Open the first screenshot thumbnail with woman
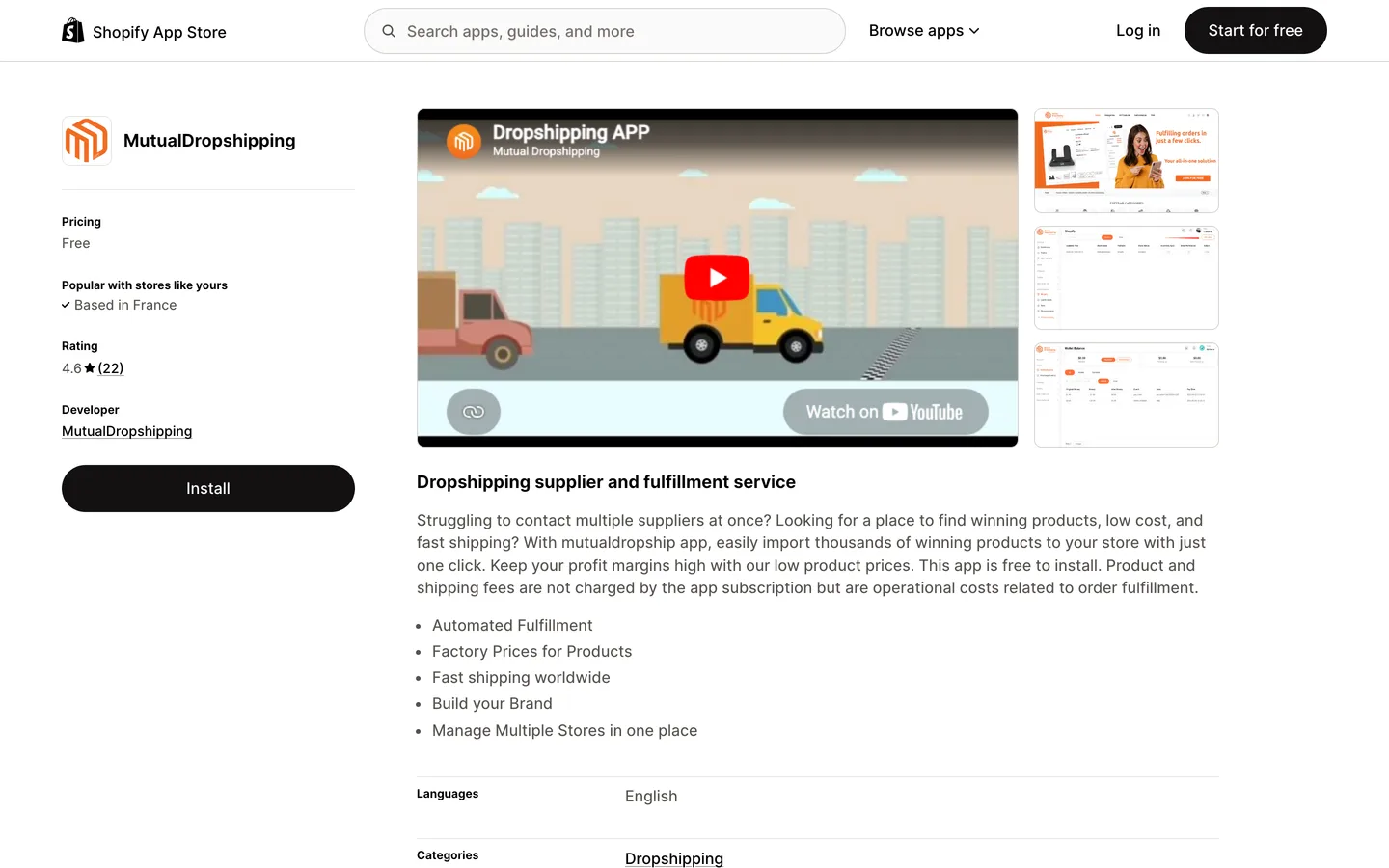1389x868 pixels. 1127,160
